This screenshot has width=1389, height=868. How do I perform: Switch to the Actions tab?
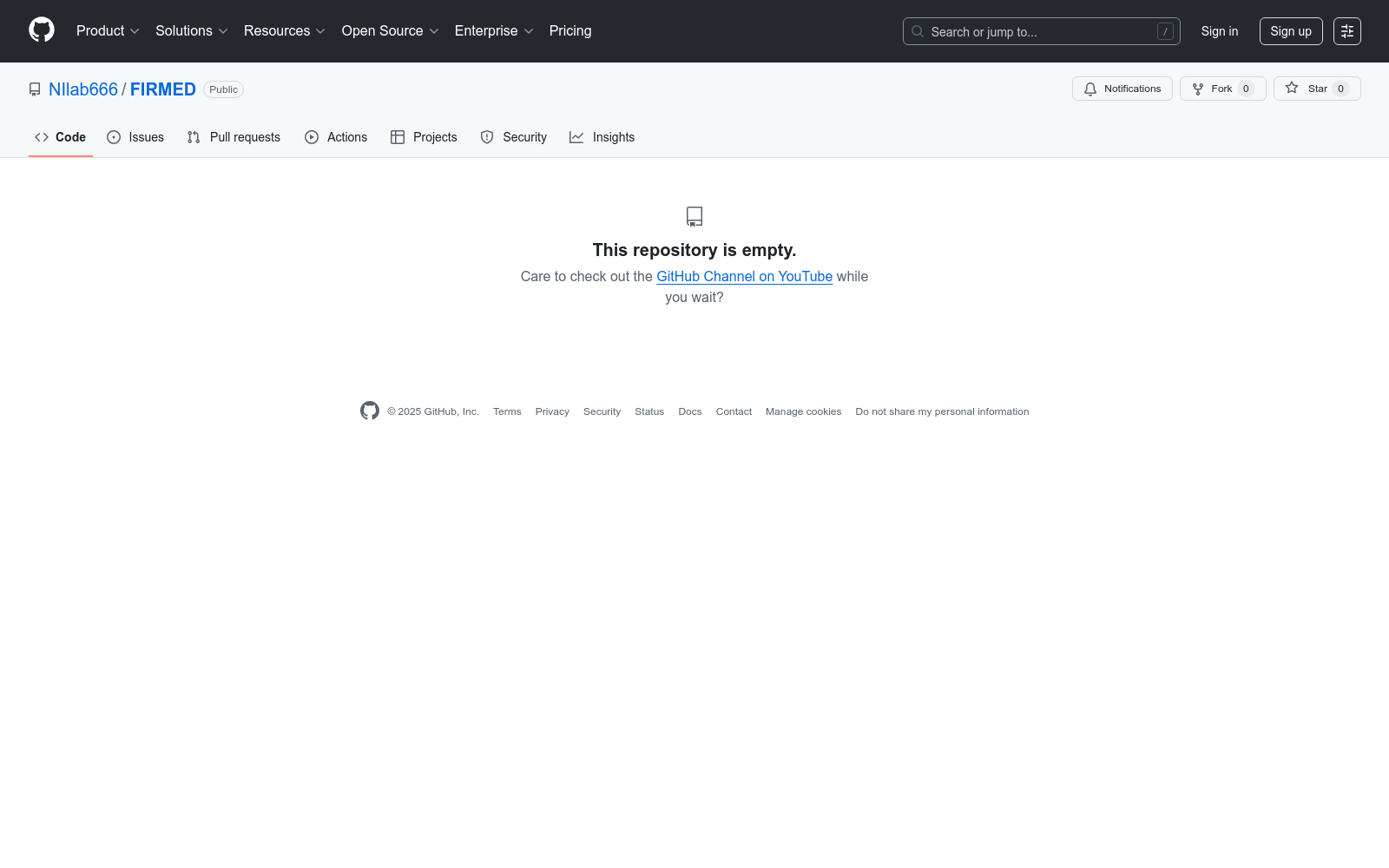point(336,137)
